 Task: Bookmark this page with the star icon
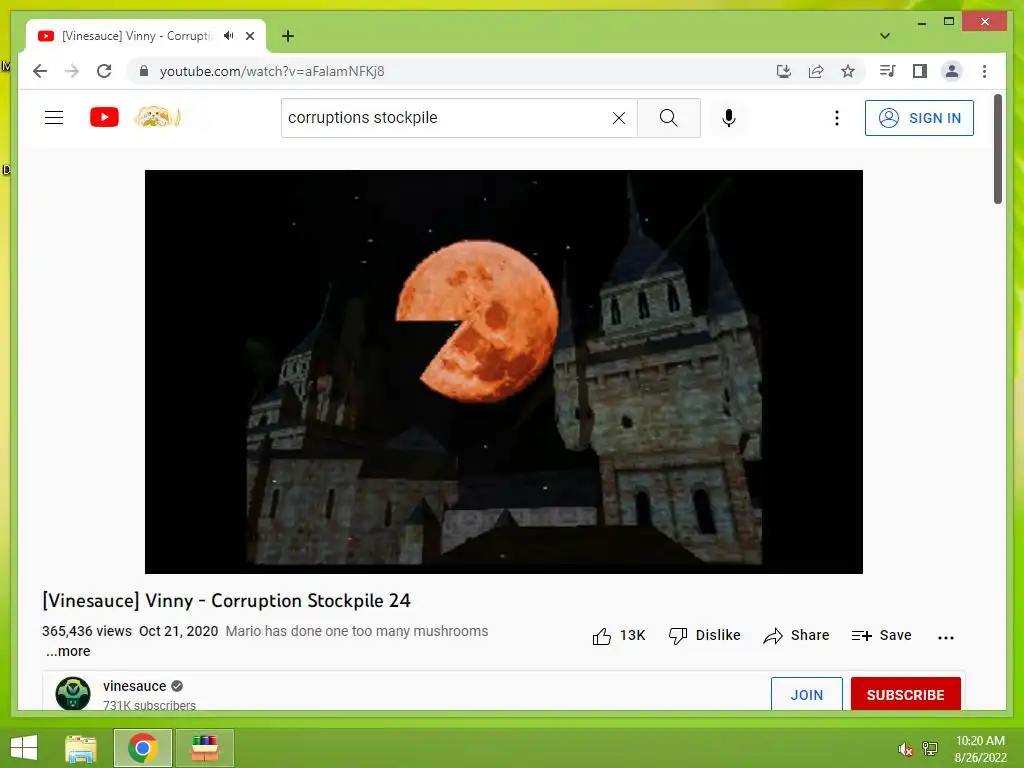pyautogui.click(x=848, y=71)
